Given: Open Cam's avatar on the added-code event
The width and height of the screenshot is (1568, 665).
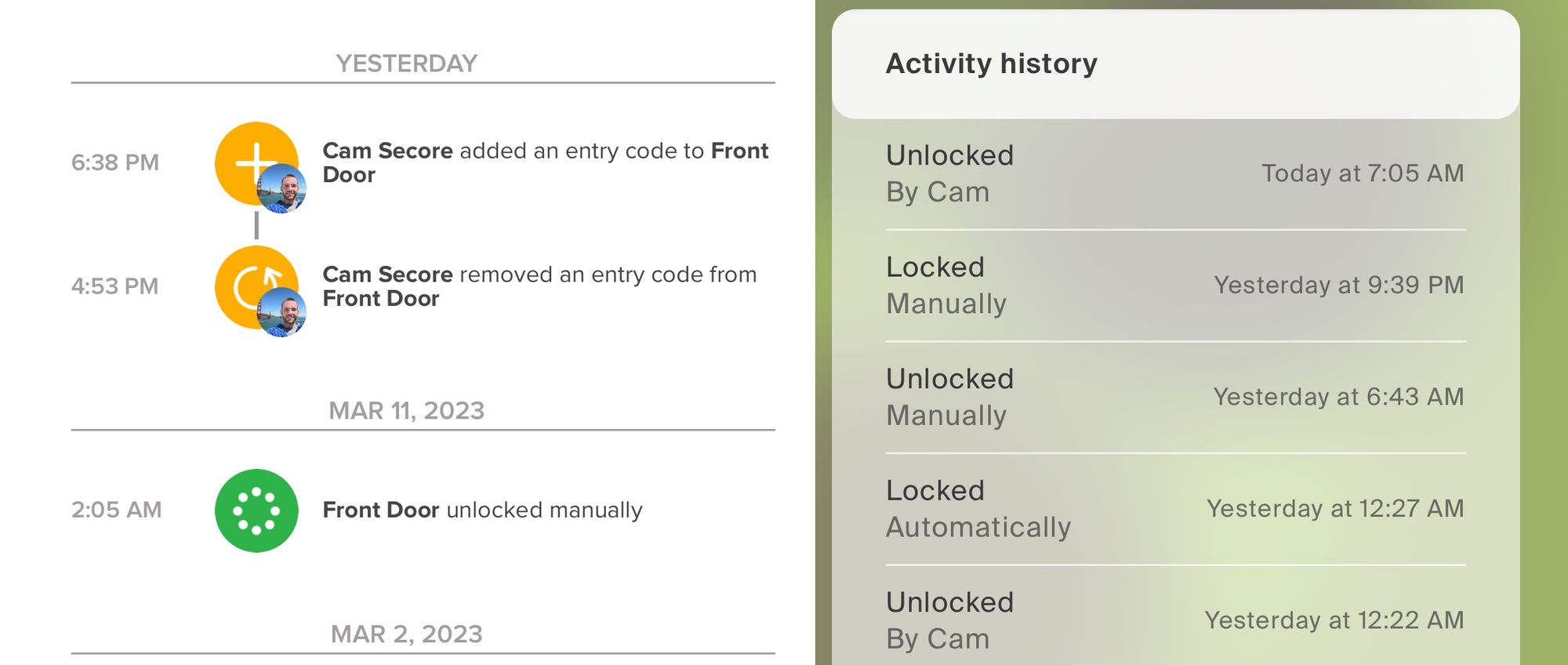Looking at the screenshot, I should click(281, 189).
